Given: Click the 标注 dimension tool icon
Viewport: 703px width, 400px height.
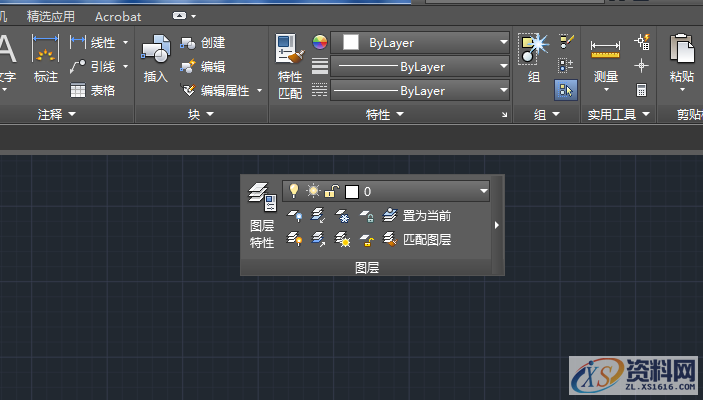Looking at the screenshot, I should coord(46,58).
